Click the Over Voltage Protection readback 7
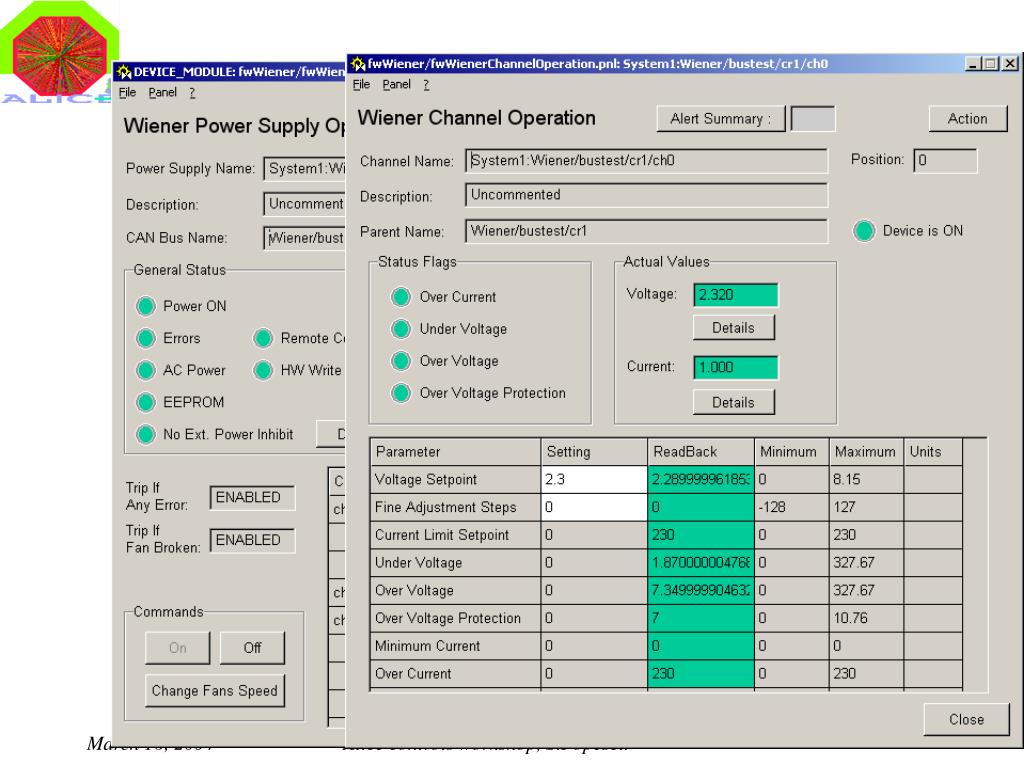Image resolution: width=1024 pixels, height=768 pixels. click(700, 618)
